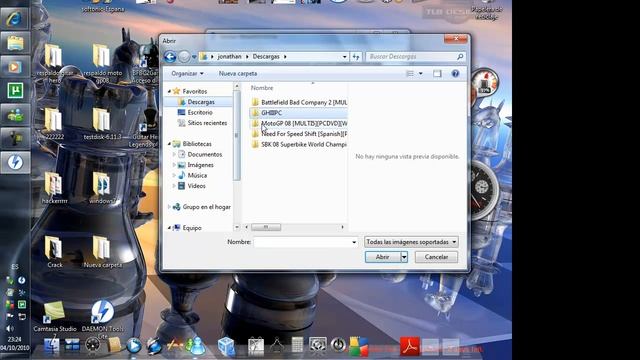Open the Organizar menu

(x=187, y=73)
